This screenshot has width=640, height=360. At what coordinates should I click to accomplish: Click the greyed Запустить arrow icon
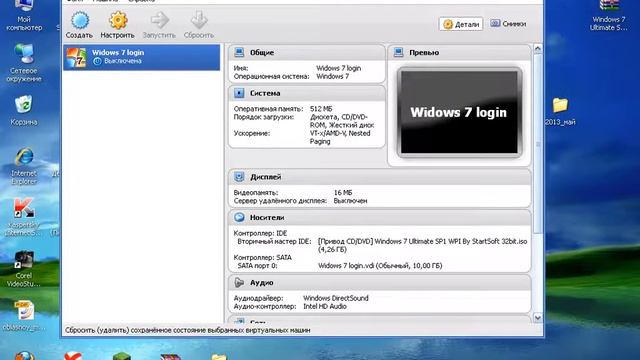[159, 20]
